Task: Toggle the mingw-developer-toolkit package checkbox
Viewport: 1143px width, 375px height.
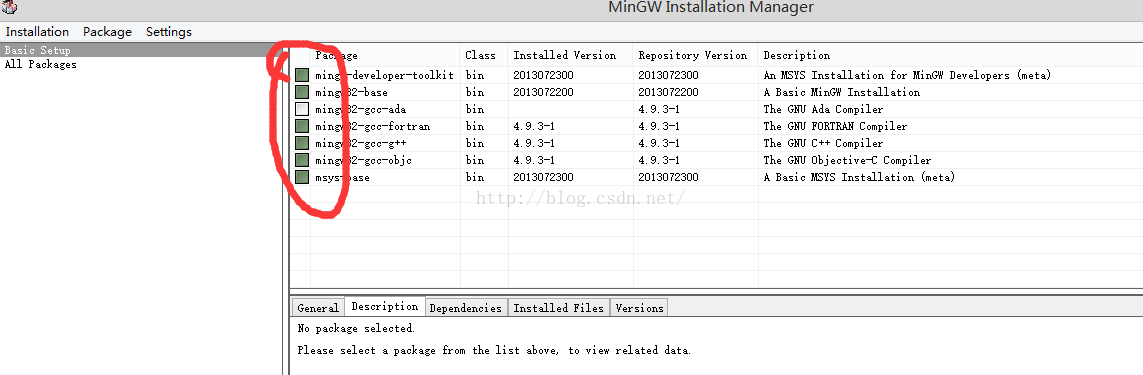Action: coord(302,75)
